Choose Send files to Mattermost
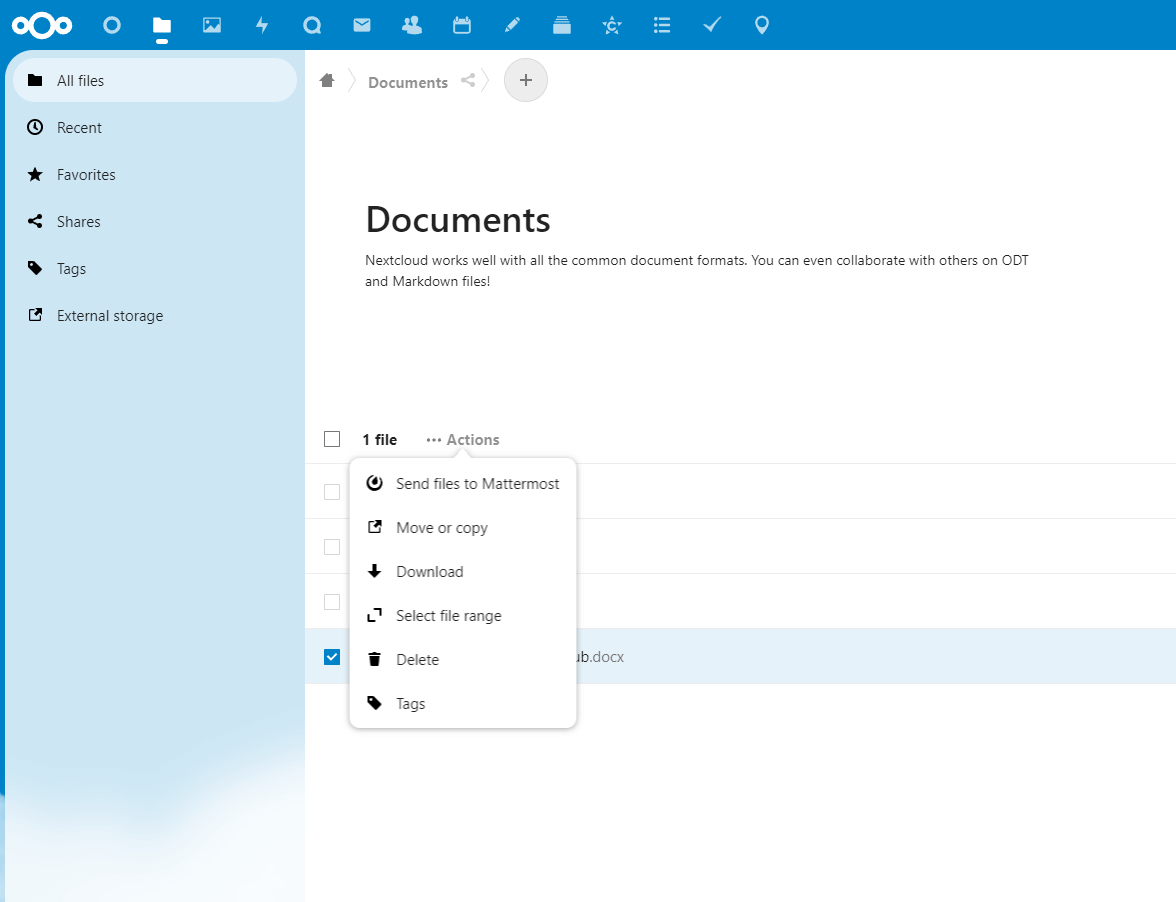 pyautogui.click(x=477, y=483)
